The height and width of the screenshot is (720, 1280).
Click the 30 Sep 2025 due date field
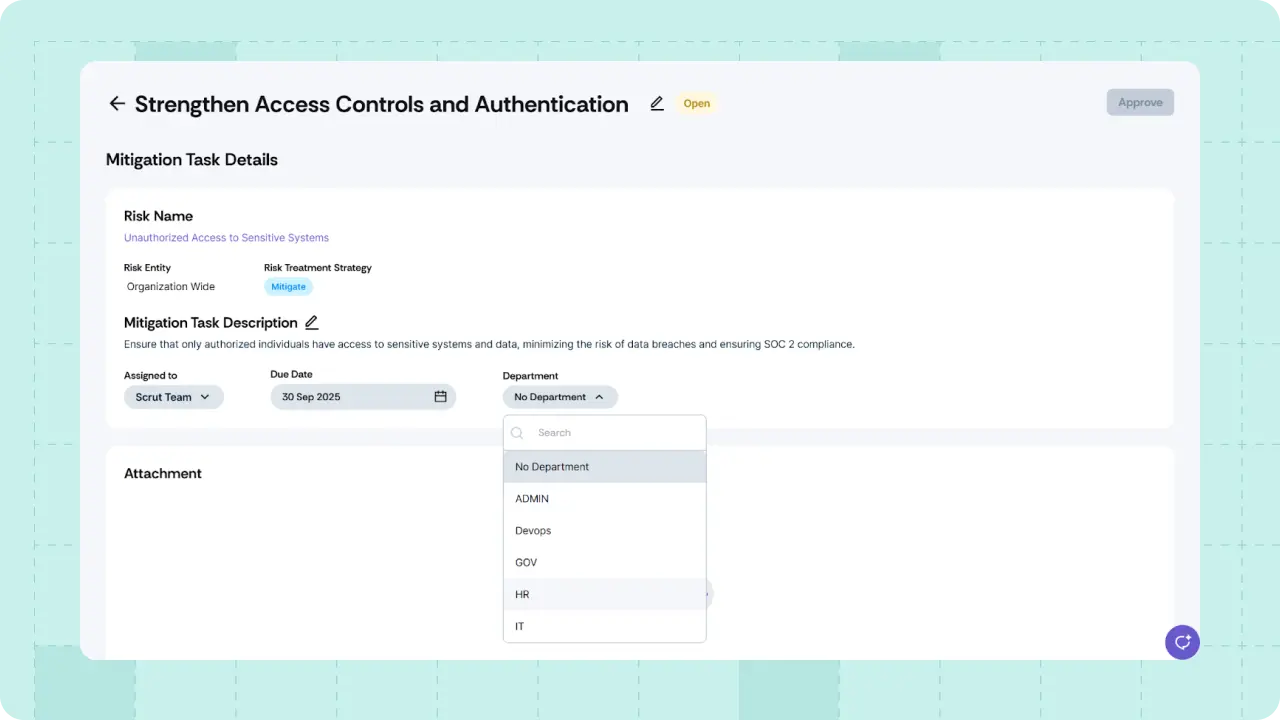coord(340,396)
